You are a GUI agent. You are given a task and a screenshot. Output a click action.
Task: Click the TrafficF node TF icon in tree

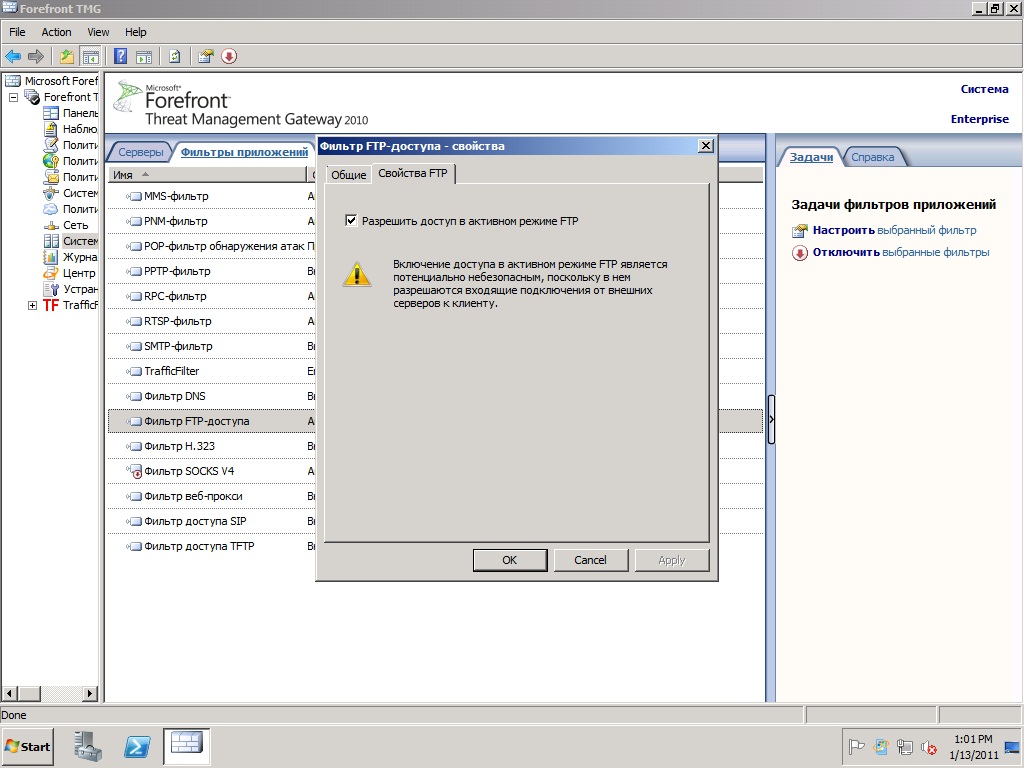click(x=51, y=305)
